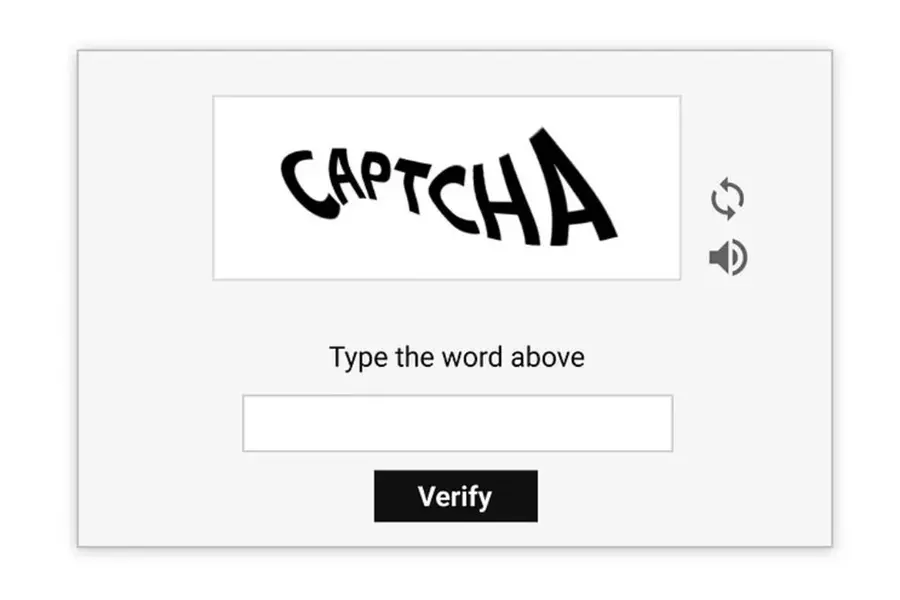The height and width of the screenshot is (600, 900).
Task: Reload a new captcha challenge image
Action: [x=727, y=198]
